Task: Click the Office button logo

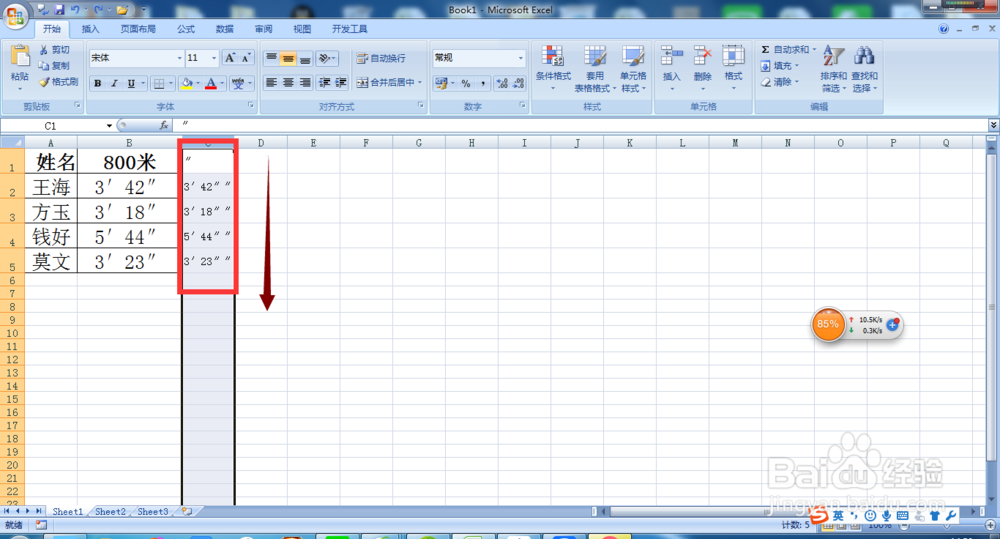Action: pyautogui.click(x=15, y=15)
